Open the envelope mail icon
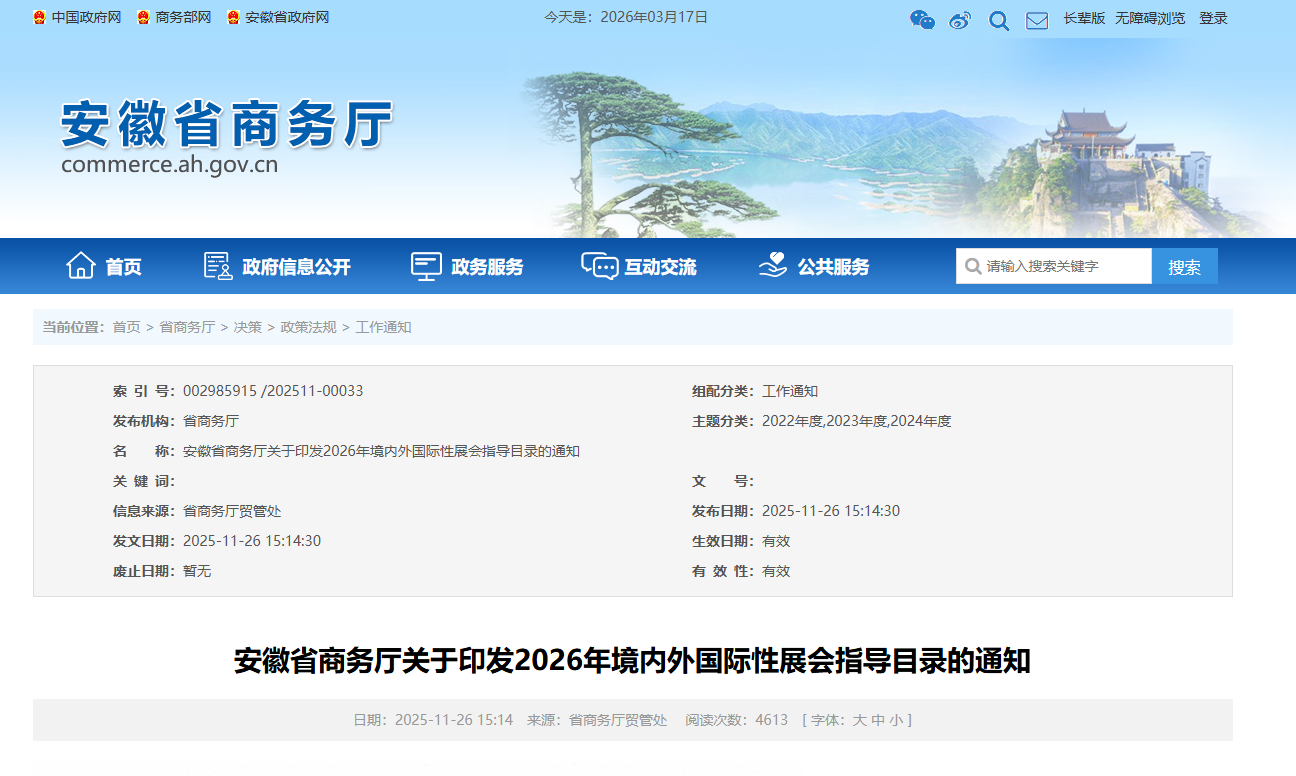This screenshot has height=776, width=1296. coord(1037,20)
